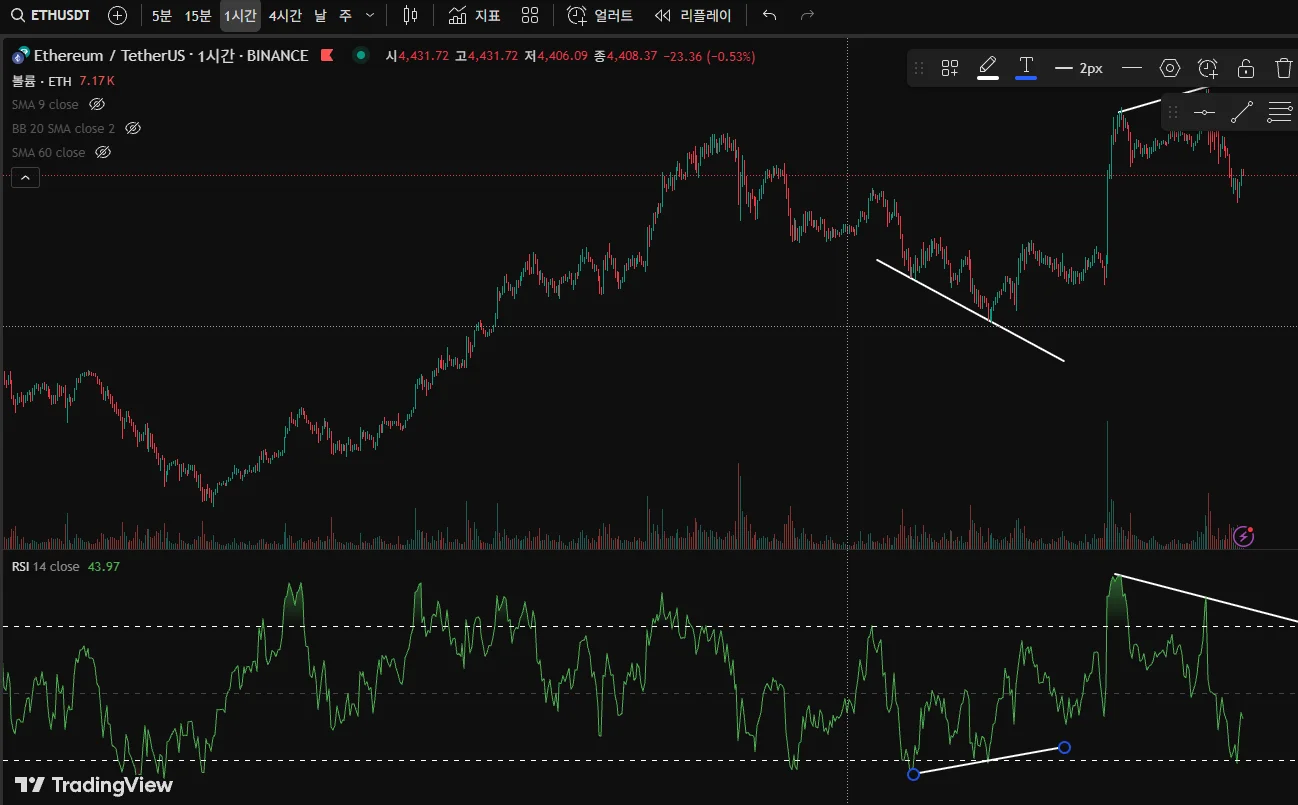The width and height of the screenshot is (1298, 805).
Task: Select the Fib retracement tool
Action: coord(1280,112)
